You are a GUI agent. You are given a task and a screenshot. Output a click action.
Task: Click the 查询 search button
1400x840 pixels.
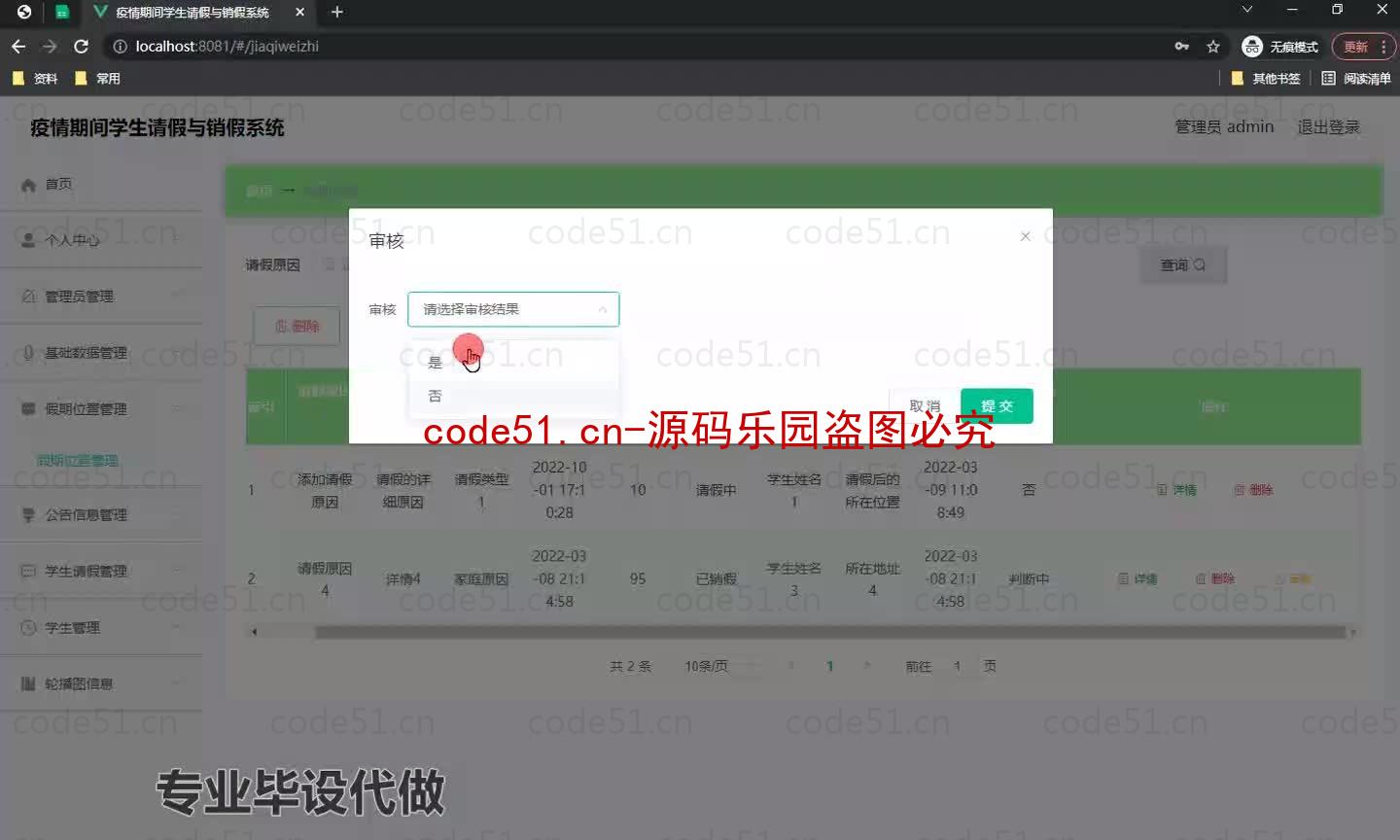tap(1183, 264)
